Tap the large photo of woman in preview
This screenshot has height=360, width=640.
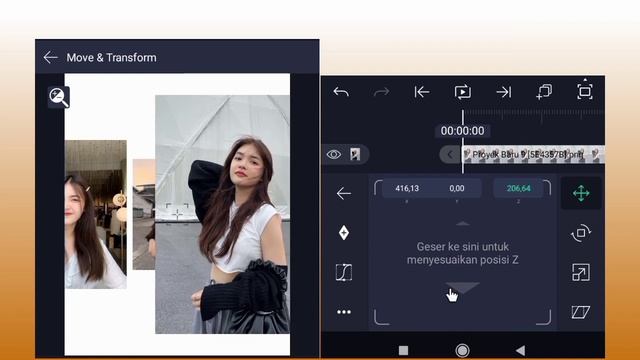pyautogui.click(x=222, y=214)
